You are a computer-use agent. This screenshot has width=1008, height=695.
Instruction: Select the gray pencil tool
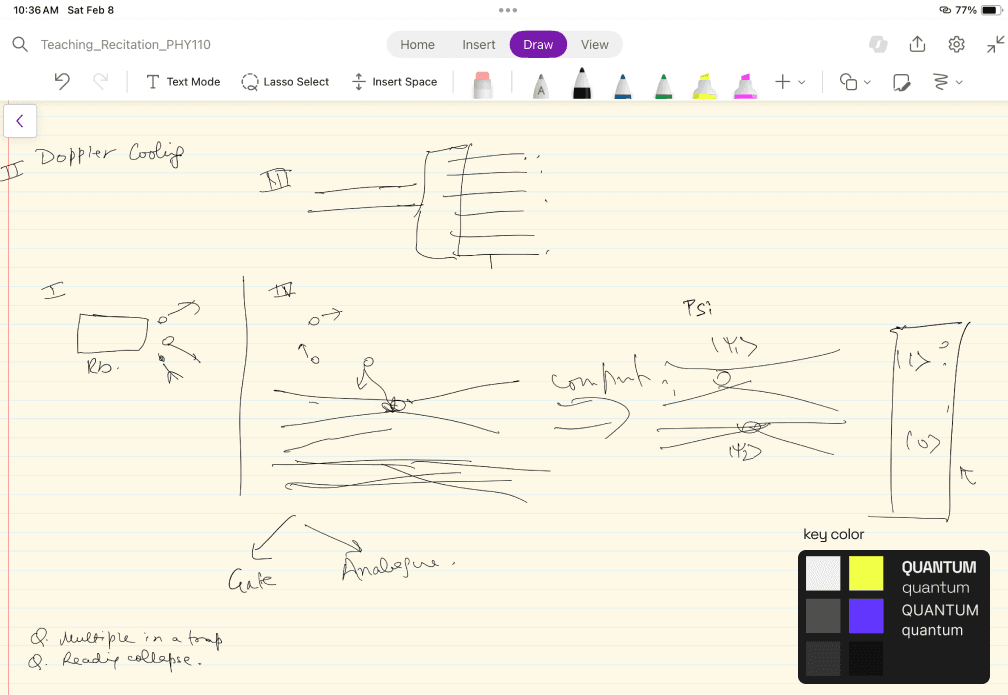(x=541, y=85)
